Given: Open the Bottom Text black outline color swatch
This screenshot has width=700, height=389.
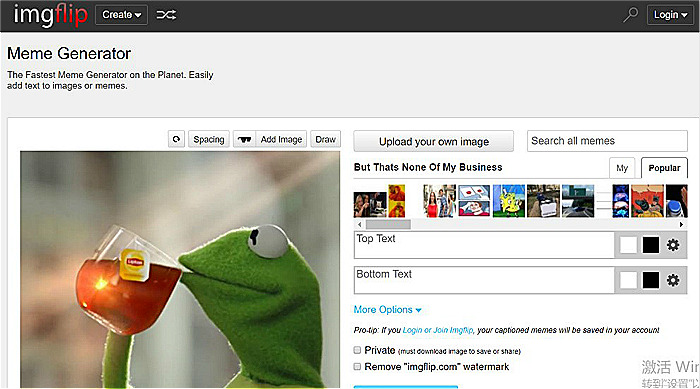Looking at the screenshot, I should 650,280.
